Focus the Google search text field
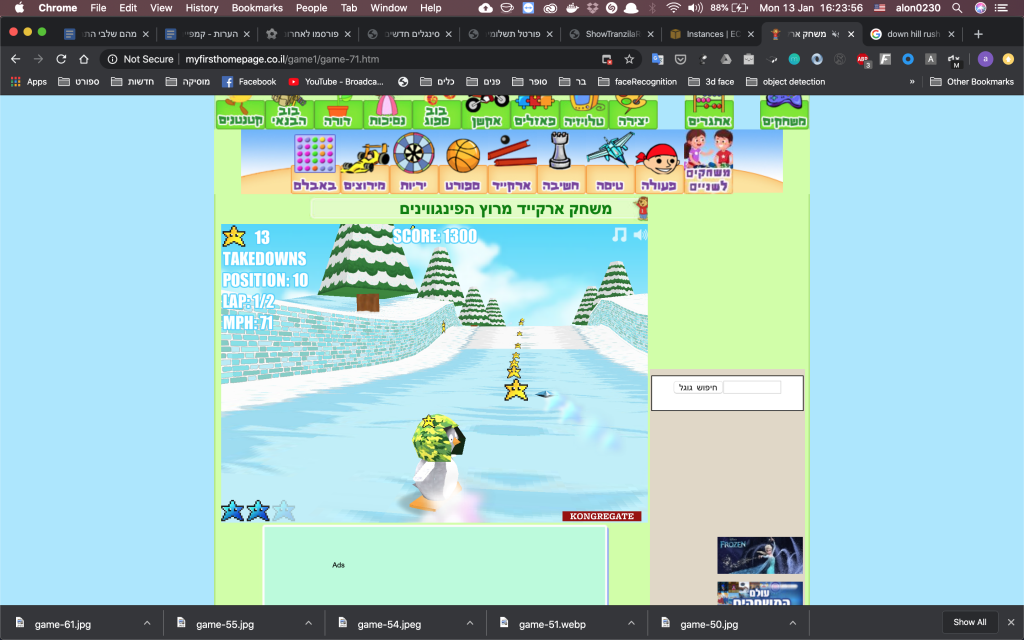 tap(752, 387)
